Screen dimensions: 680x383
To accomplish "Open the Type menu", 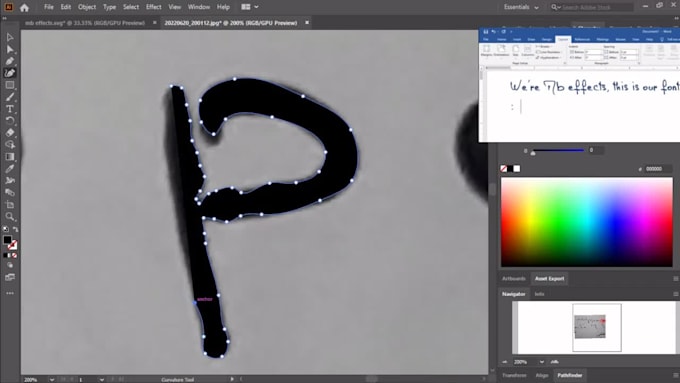I will (x=109, y=7).
